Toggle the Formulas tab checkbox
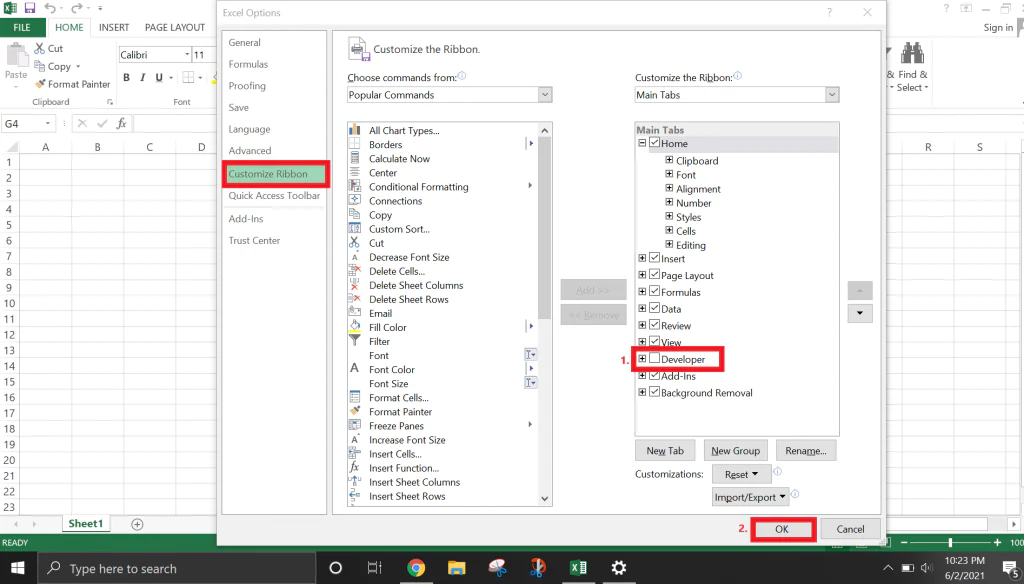 point(654,291)
